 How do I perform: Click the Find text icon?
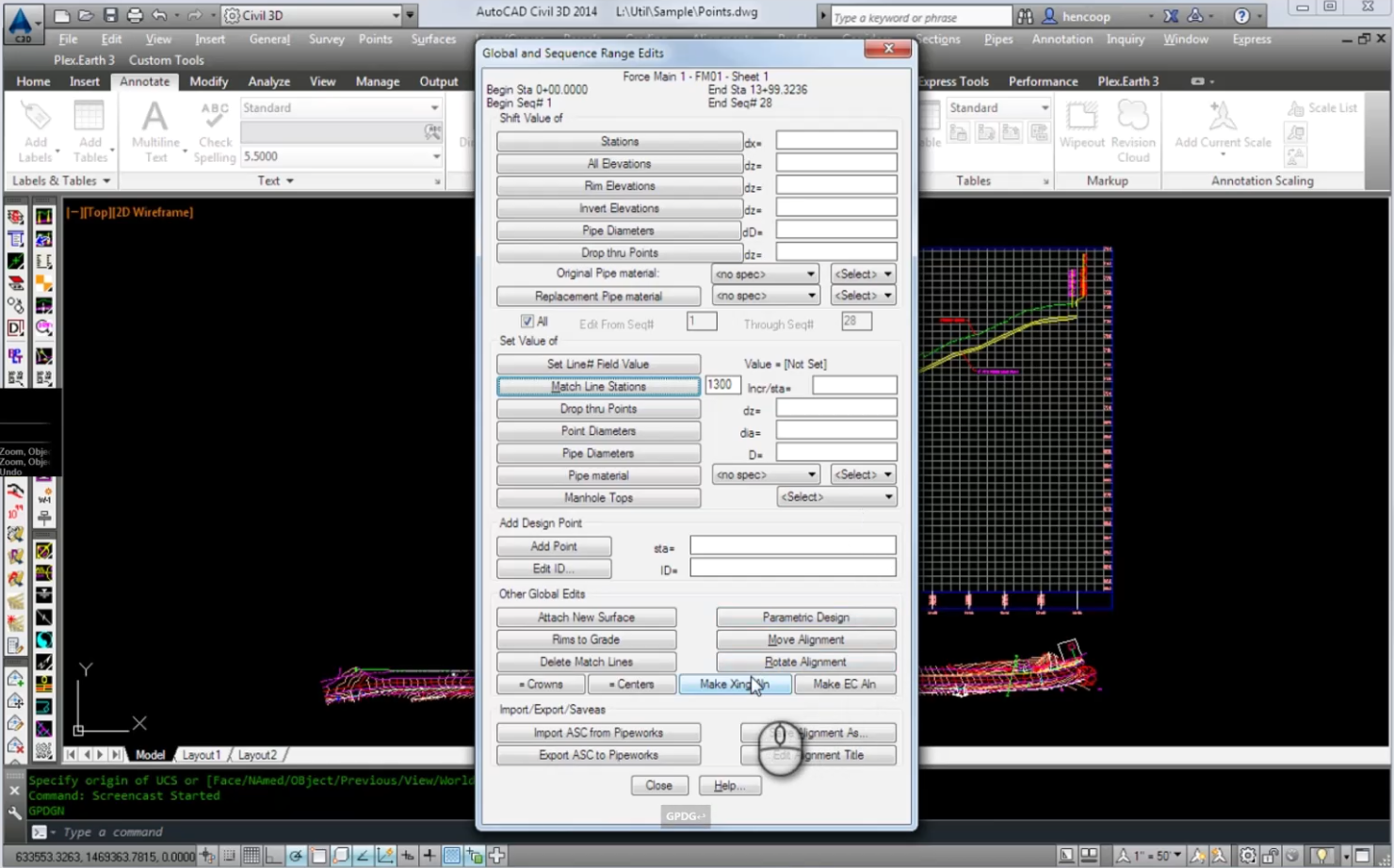[432, 133]
